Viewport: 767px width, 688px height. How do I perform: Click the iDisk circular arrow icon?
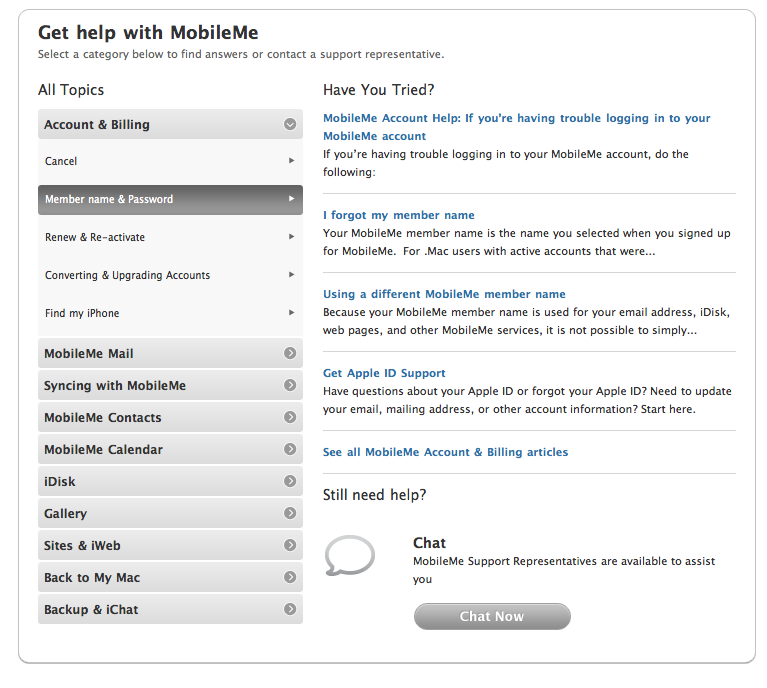coord(290,481)
